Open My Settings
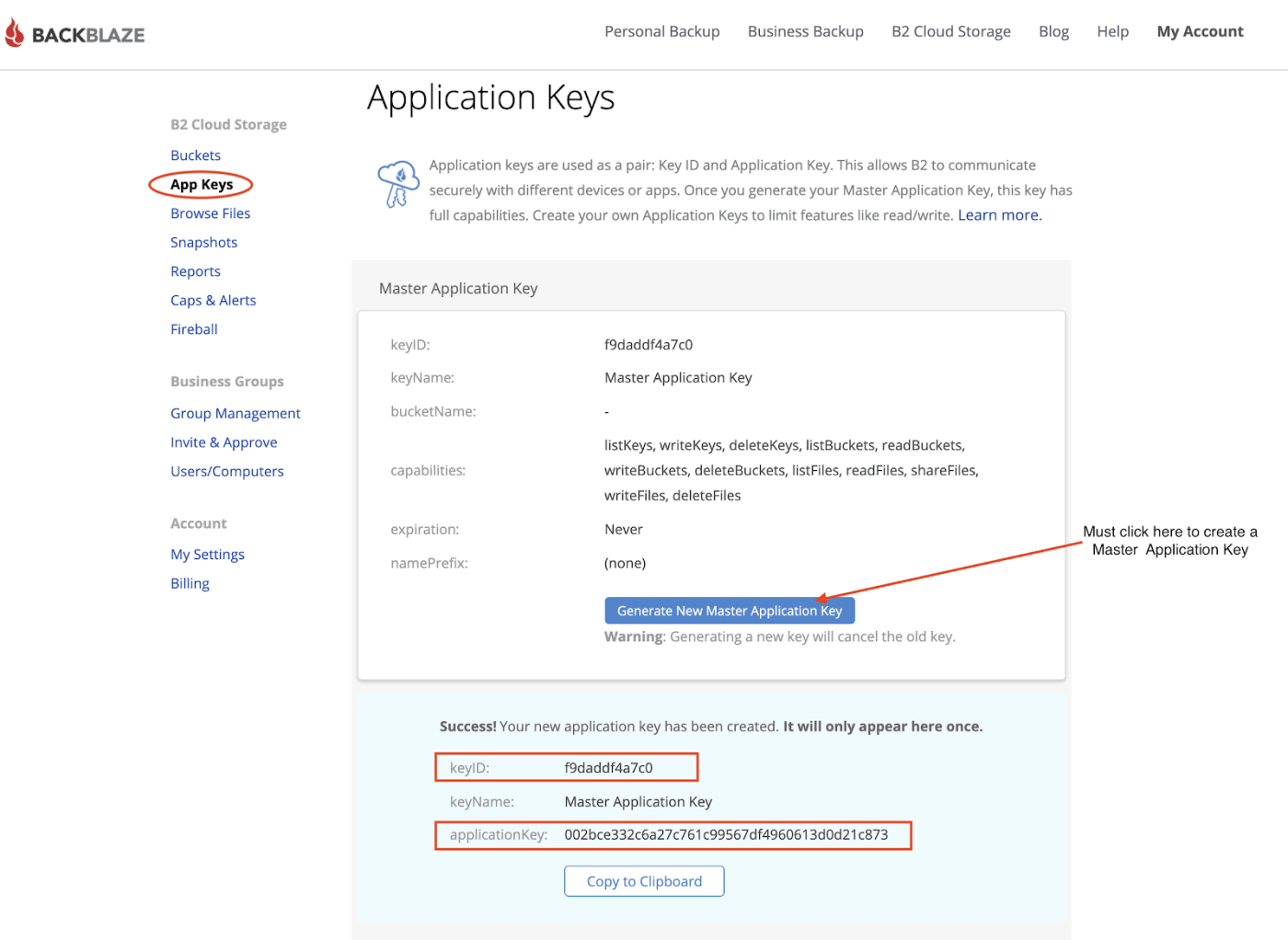The width and height of the screenshot is (1288, 940). (x=207, y=554)
